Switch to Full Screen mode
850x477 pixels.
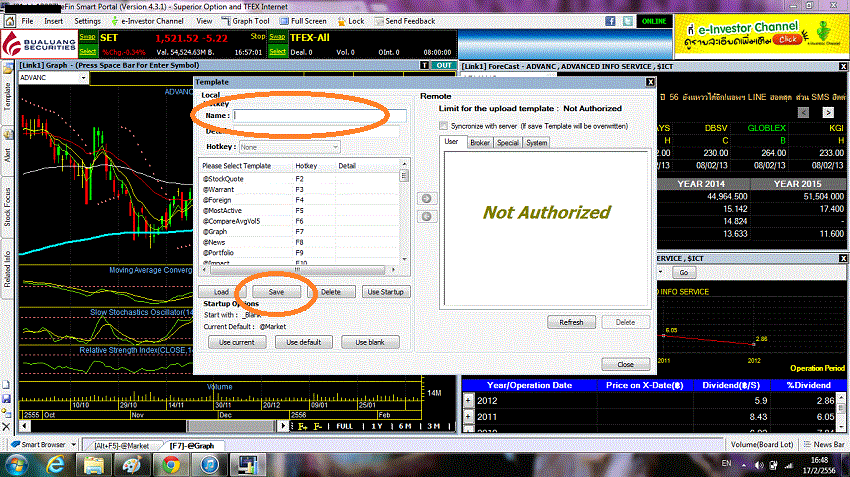click(303, 21)
